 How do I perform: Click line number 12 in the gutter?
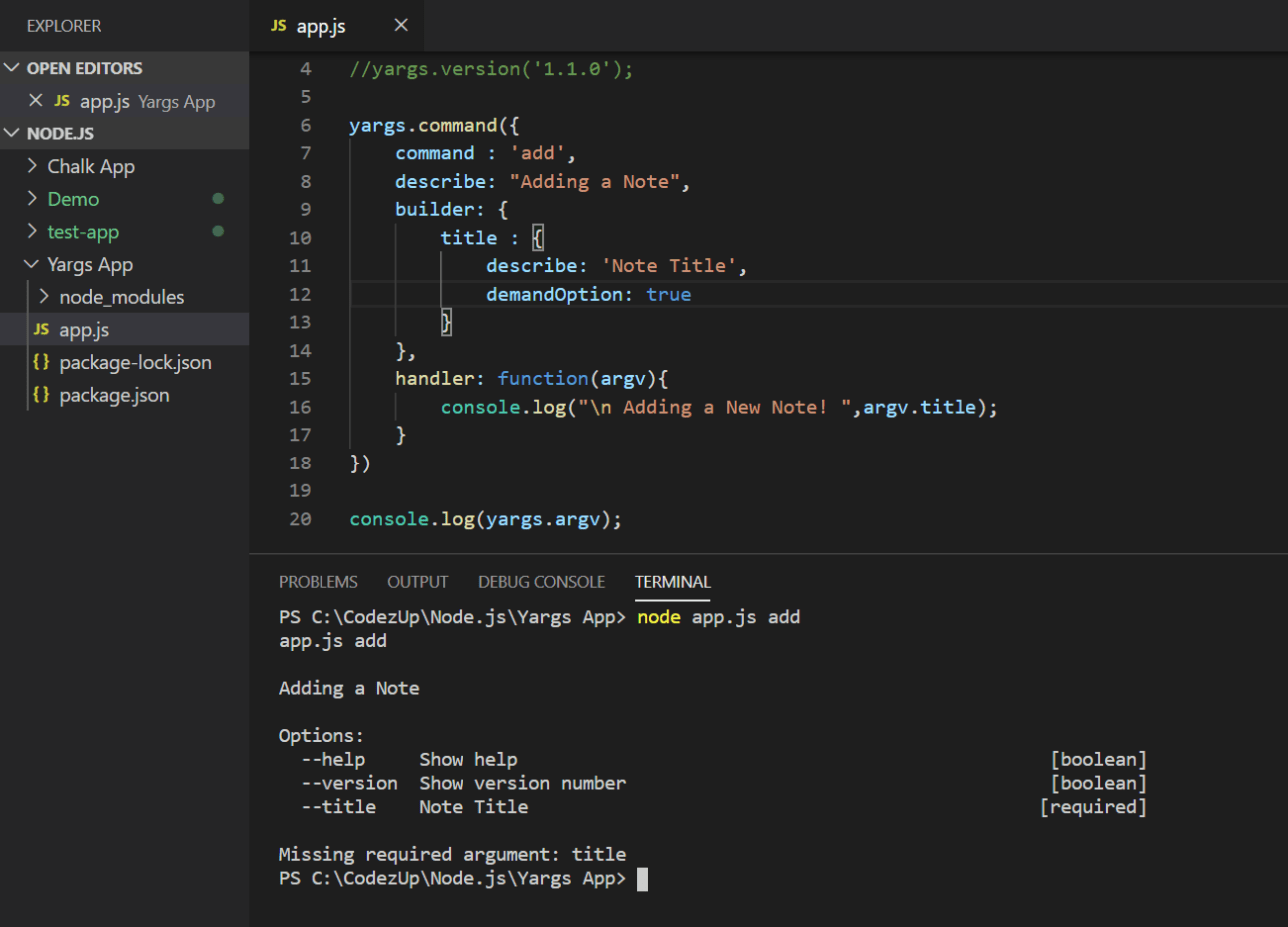(300, 294)
